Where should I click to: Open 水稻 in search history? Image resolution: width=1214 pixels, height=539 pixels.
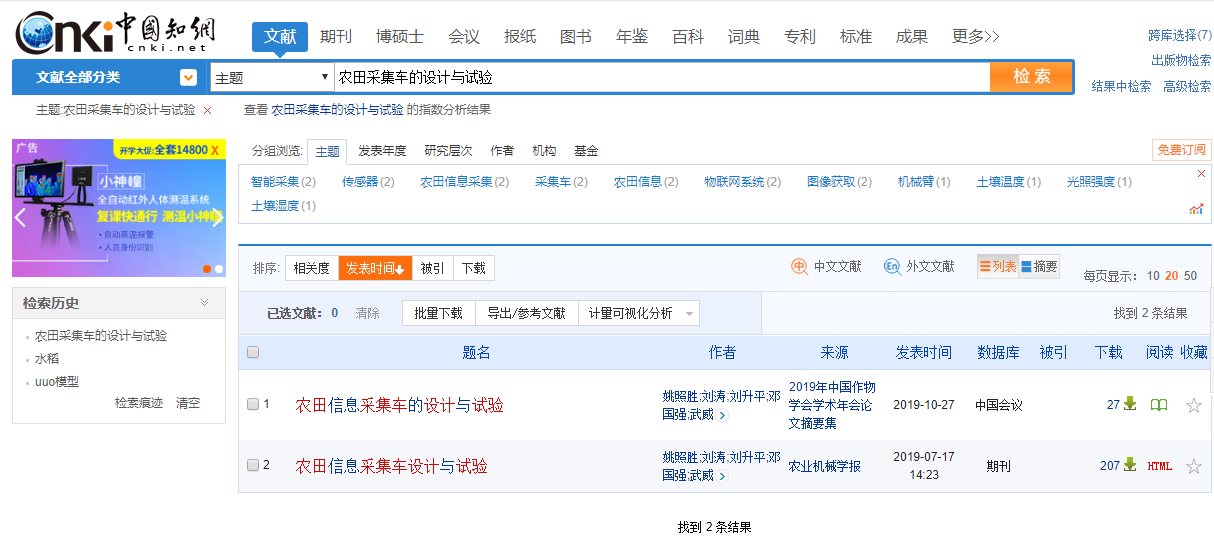click(47, 359)
